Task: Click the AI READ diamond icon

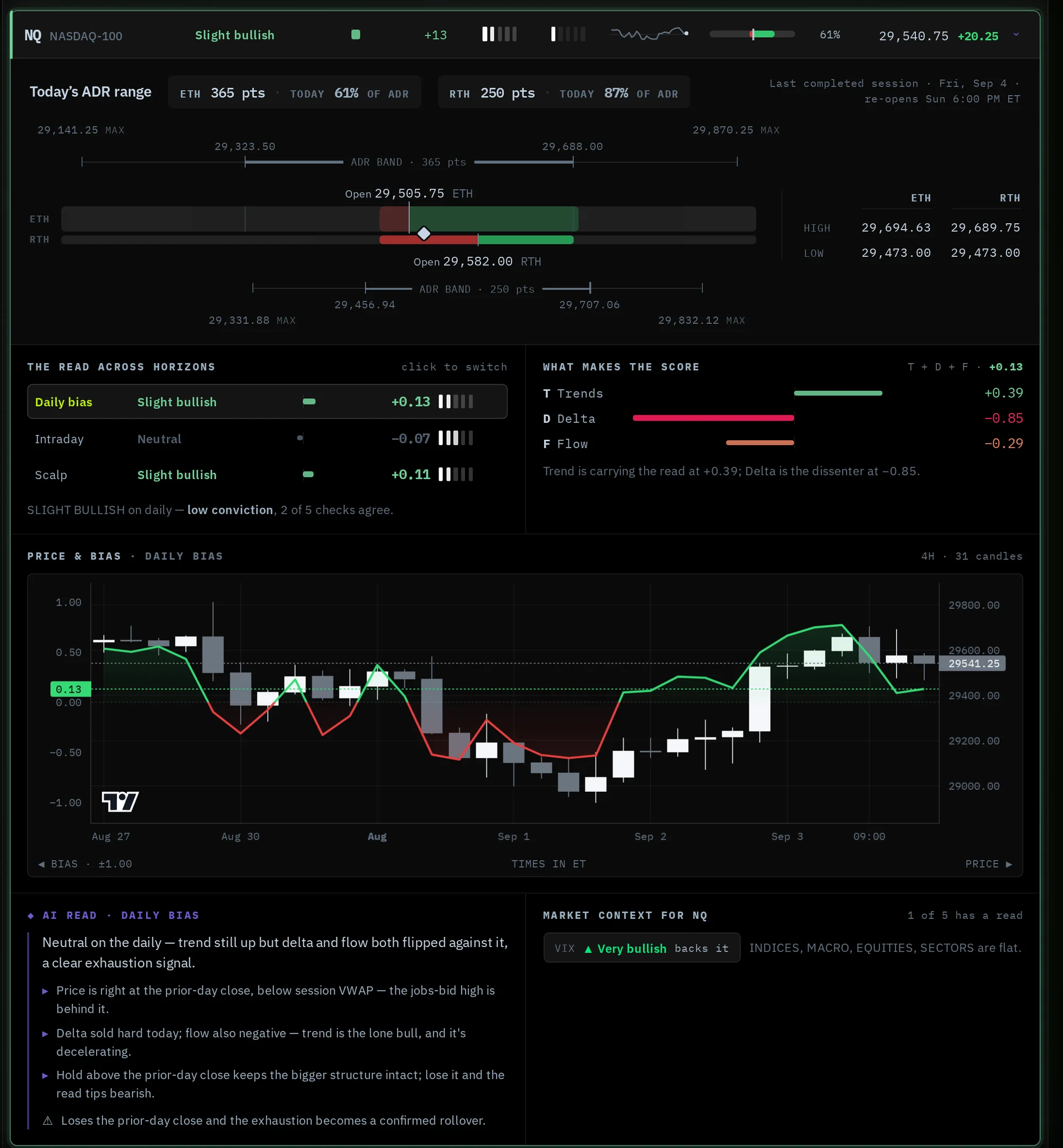Action: 31,916
